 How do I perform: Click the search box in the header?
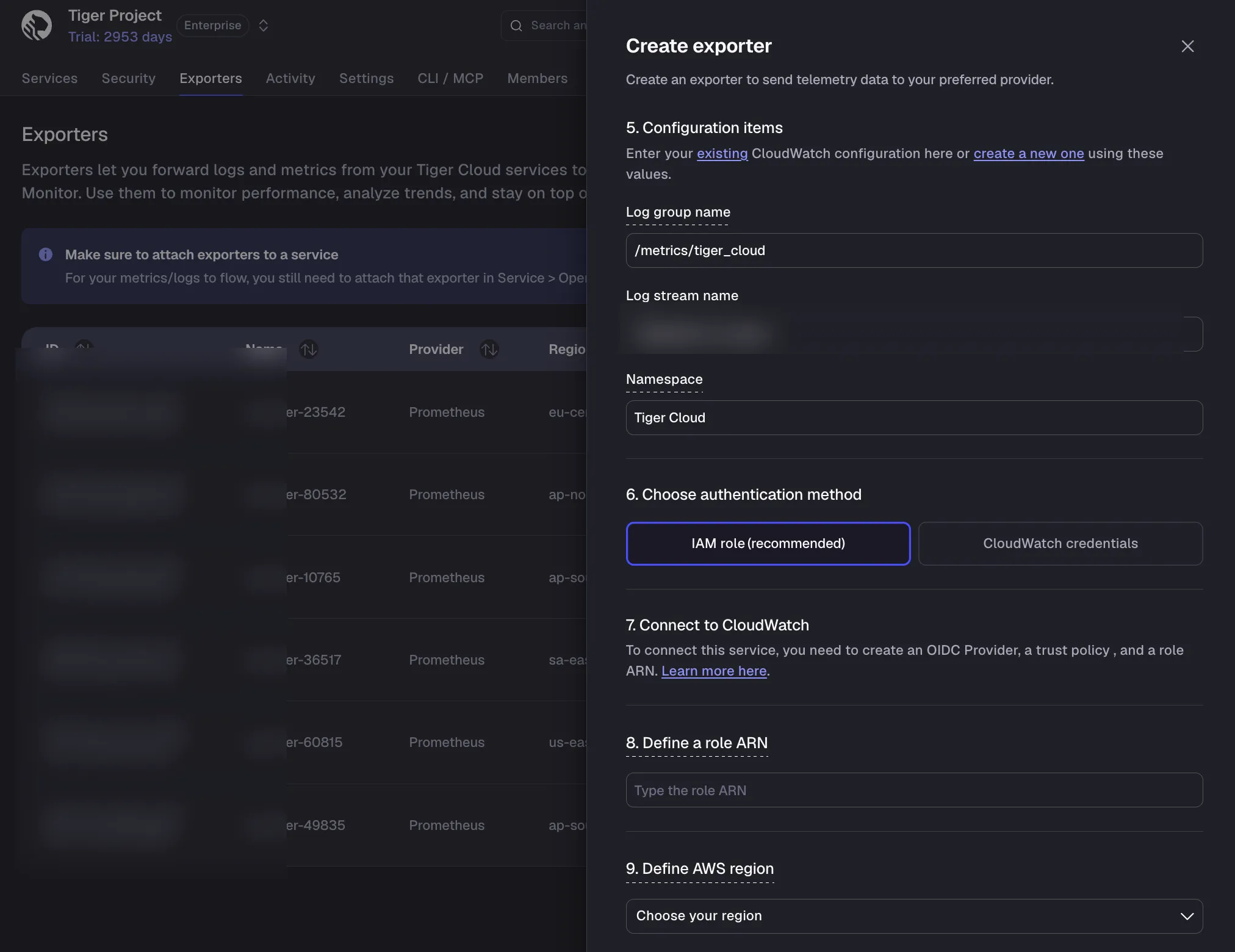(x=544, y=26)
